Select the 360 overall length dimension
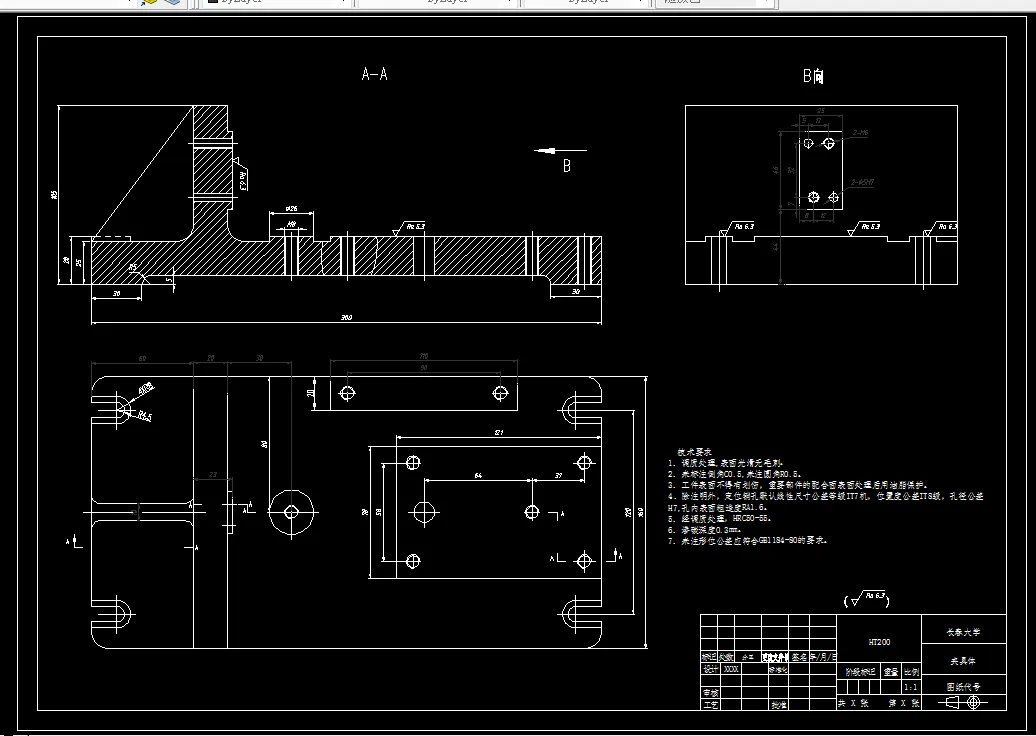 346,317
